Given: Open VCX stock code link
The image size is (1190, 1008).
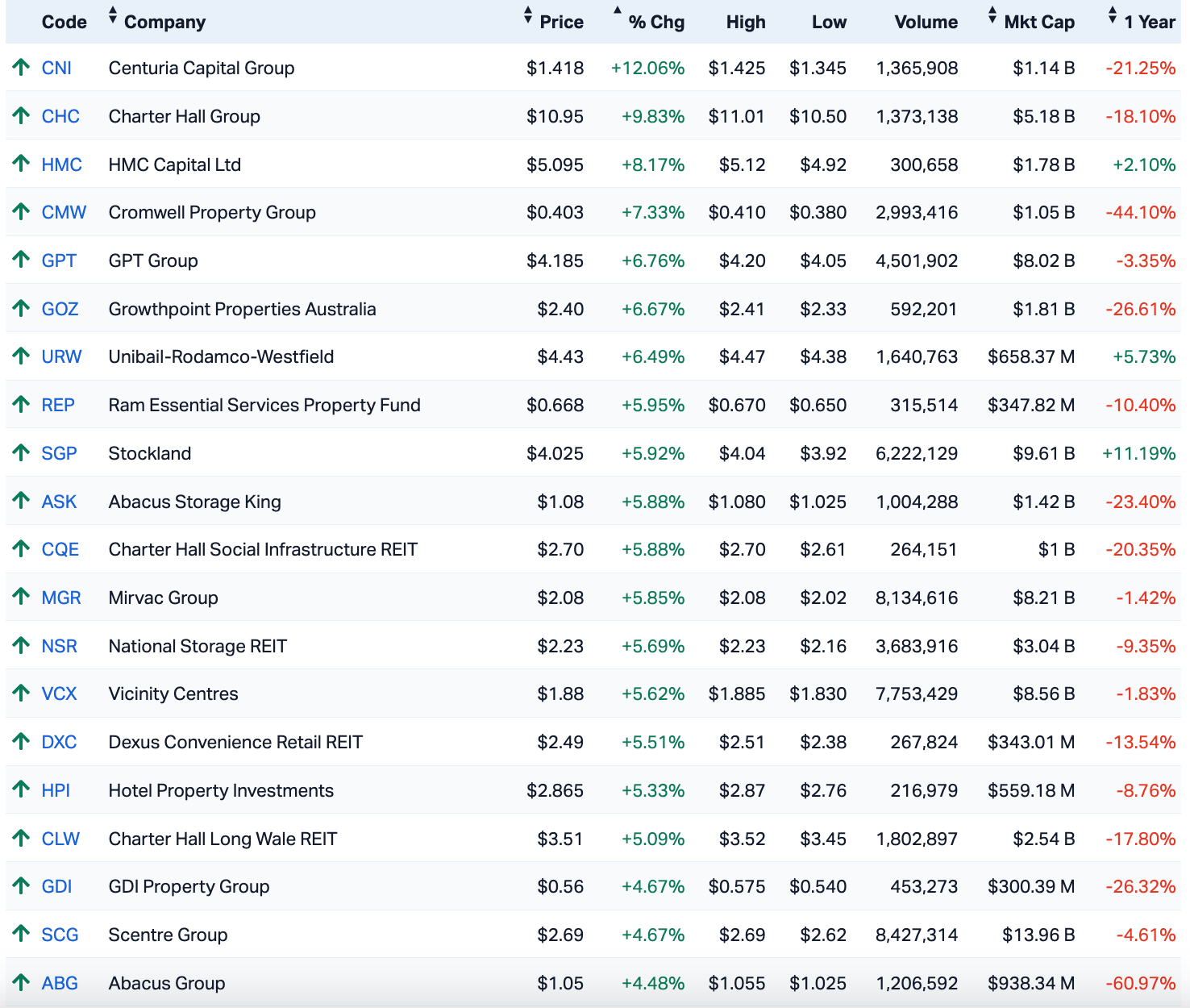Looking at the screenshot, I should pyautogui.click(x=59, y=694).
